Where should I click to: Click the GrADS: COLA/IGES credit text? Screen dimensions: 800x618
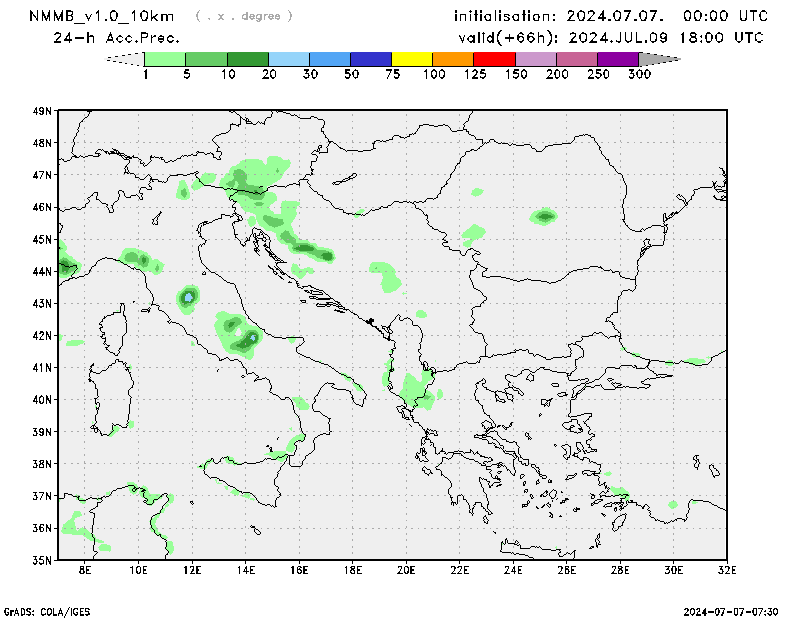click(44, 610)
